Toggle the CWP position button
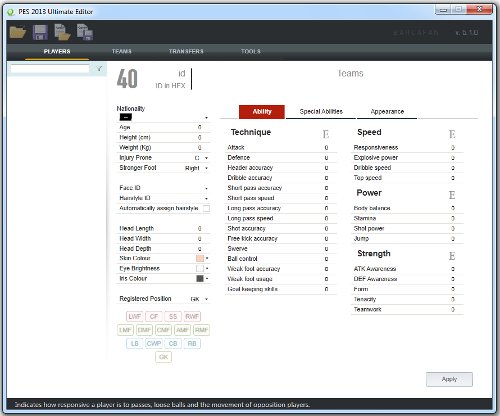The height and width of the screenshot is (416, 500). [154, 343]
